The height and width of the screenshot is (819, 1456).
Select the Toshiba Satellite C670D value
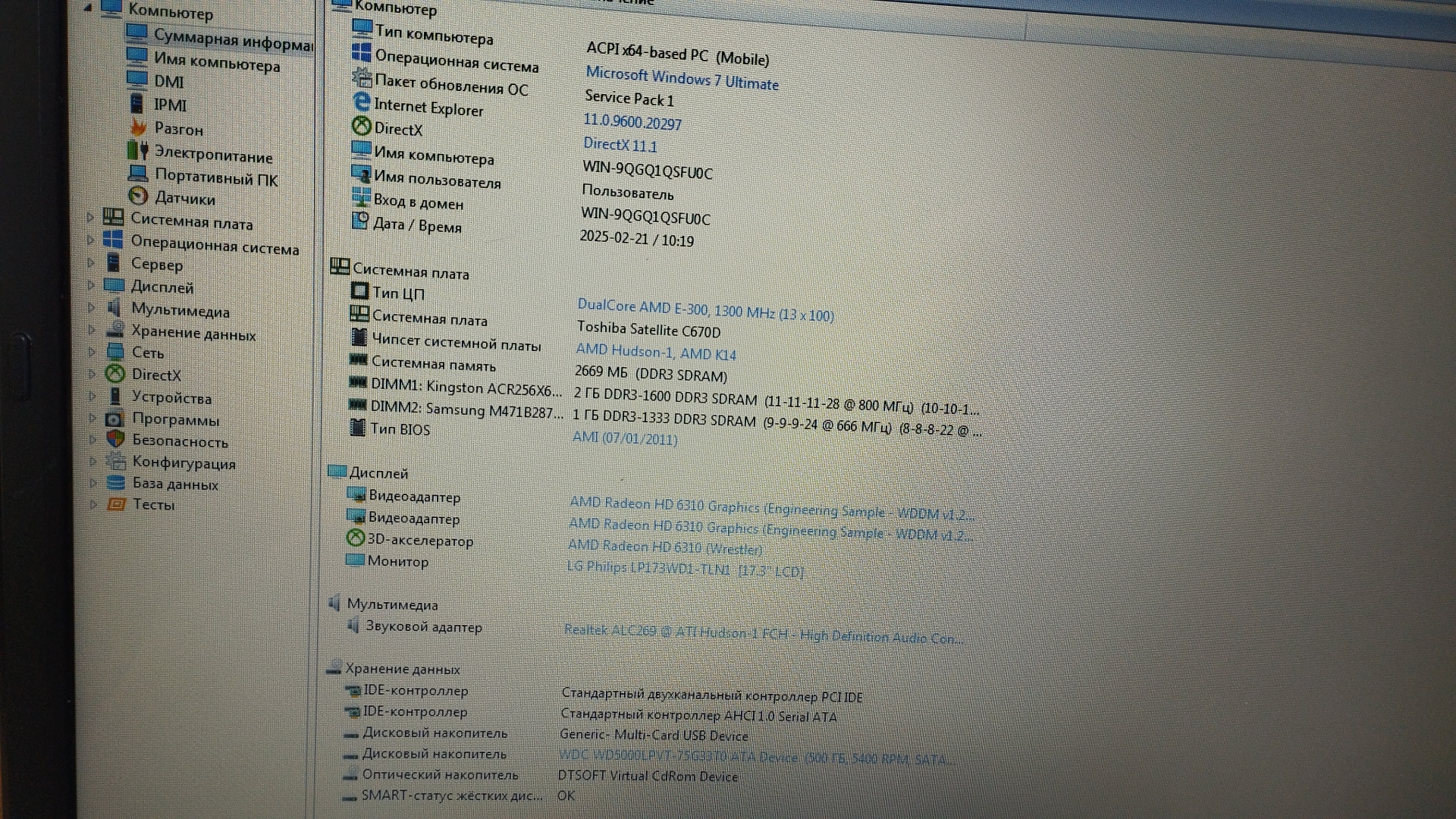pyautogui.click(x=648, y=329)
